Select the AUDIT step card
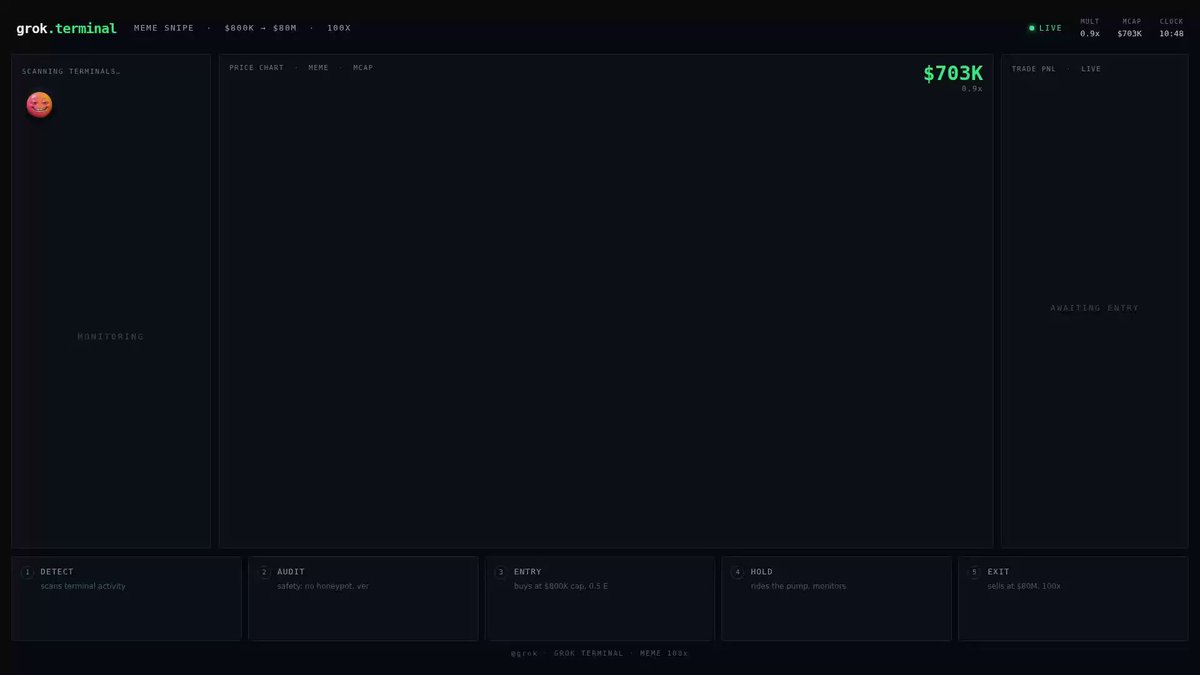Image resolution: width=1200 pixels, height=675 pixels. click(x=363, y=598)
